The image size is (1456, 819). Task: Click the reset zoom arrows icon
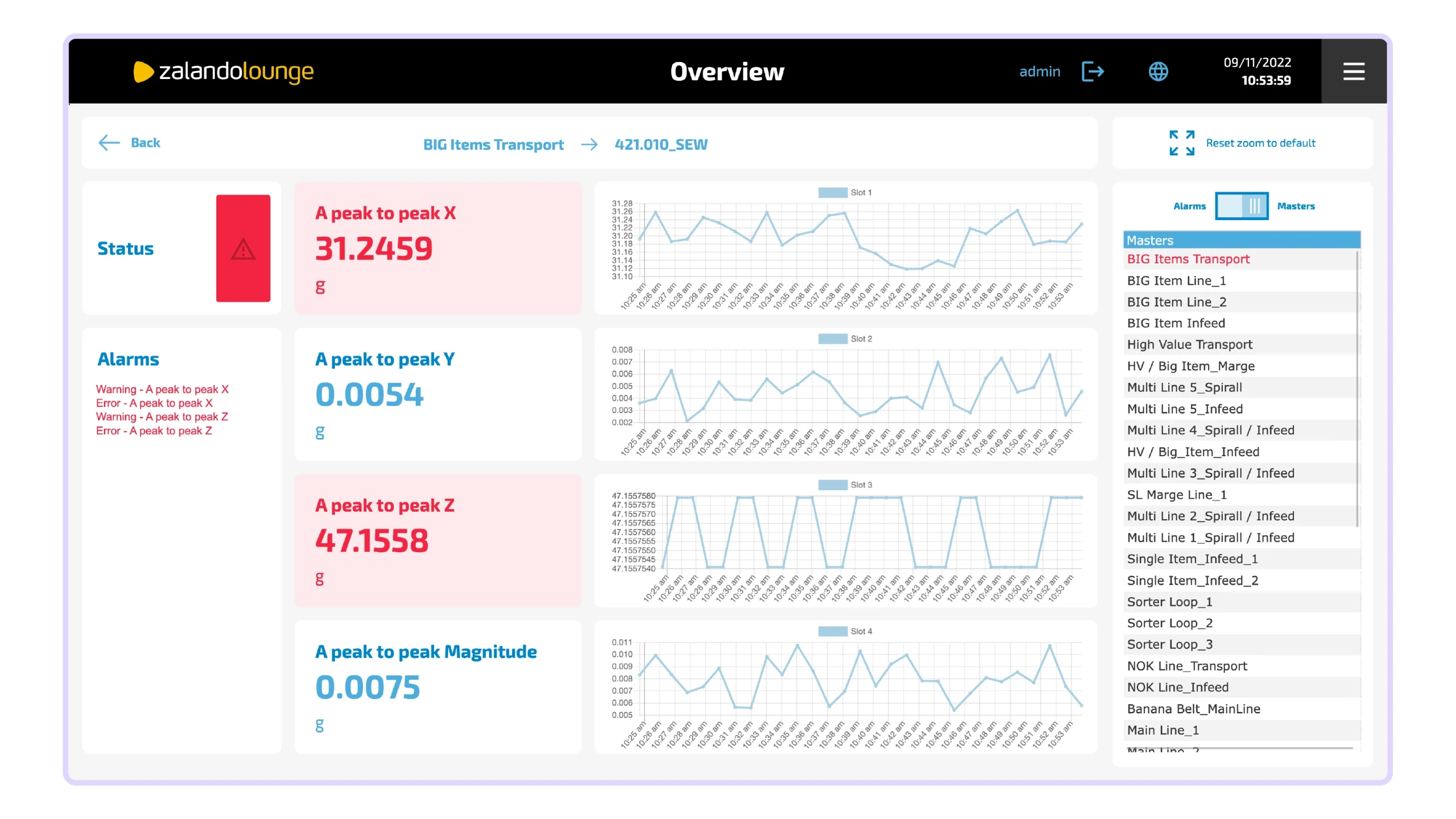click(1181, 143)
